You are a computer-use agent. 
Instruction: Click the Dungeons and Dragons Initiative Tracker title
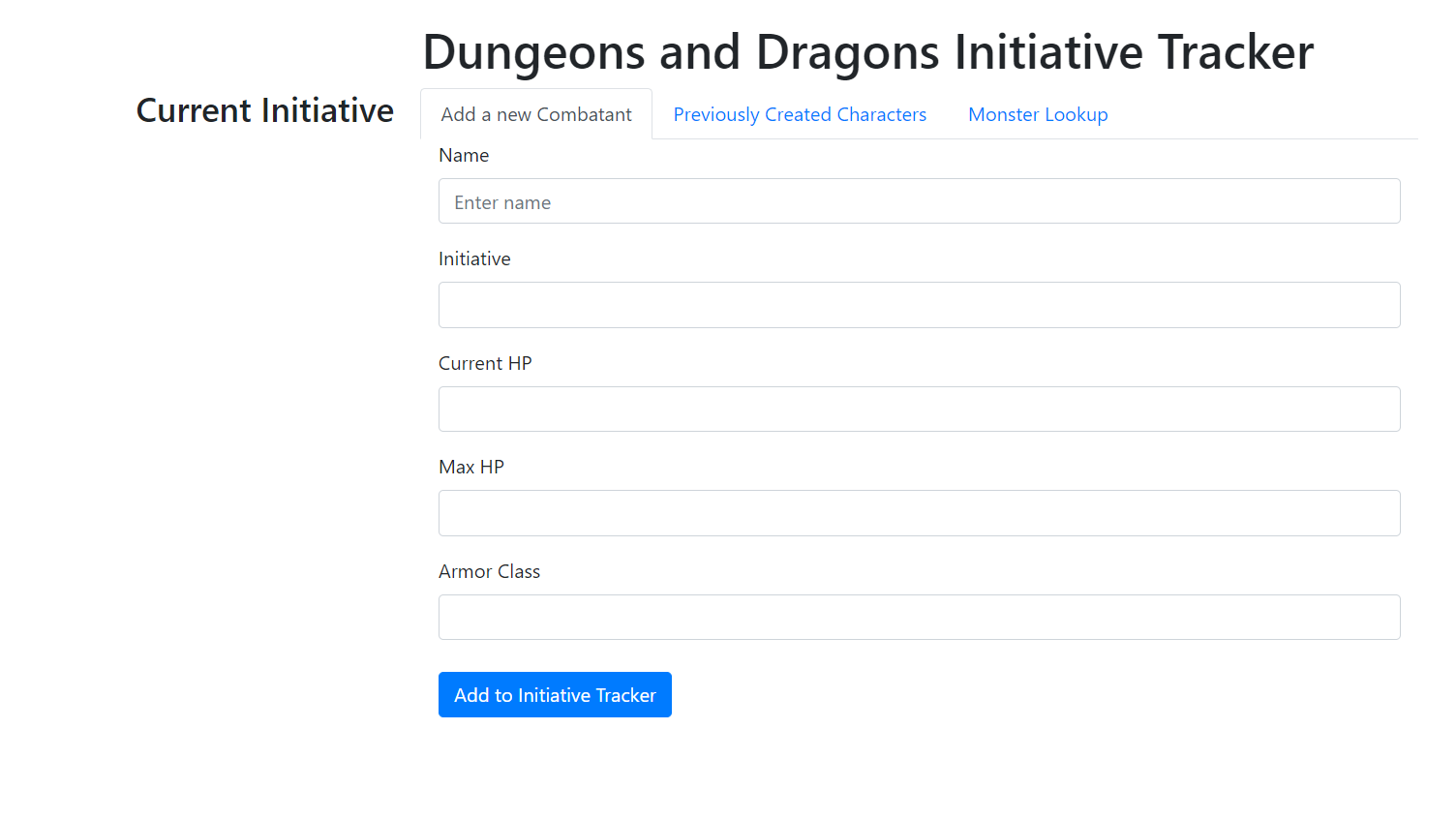pos(867,52)
